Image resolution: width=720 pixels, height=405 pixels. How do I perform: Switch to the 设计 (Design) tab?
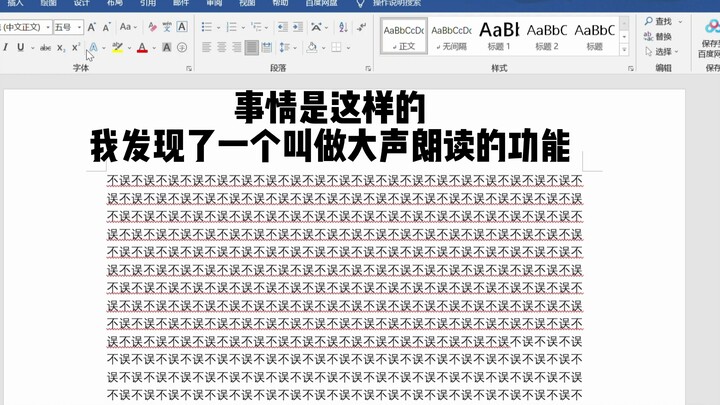click(x=81, y=3)
